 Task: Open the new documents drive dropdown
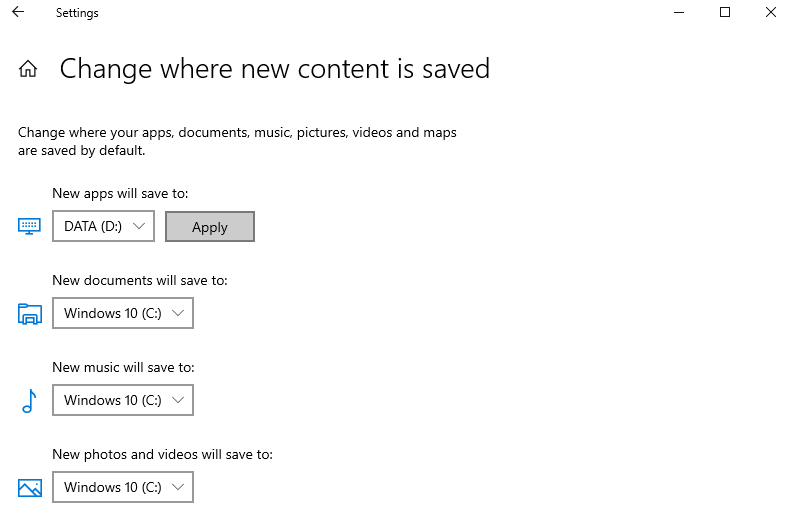(x=122, y=314)
